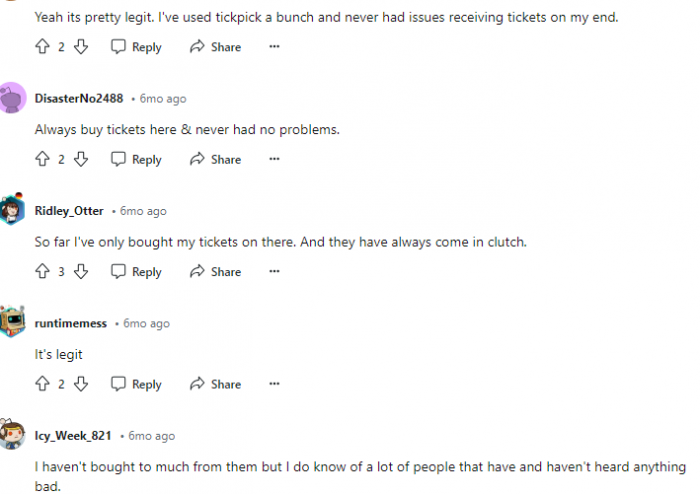
Task: Share runtimemess's comment
Action: [x=215, y=384]
